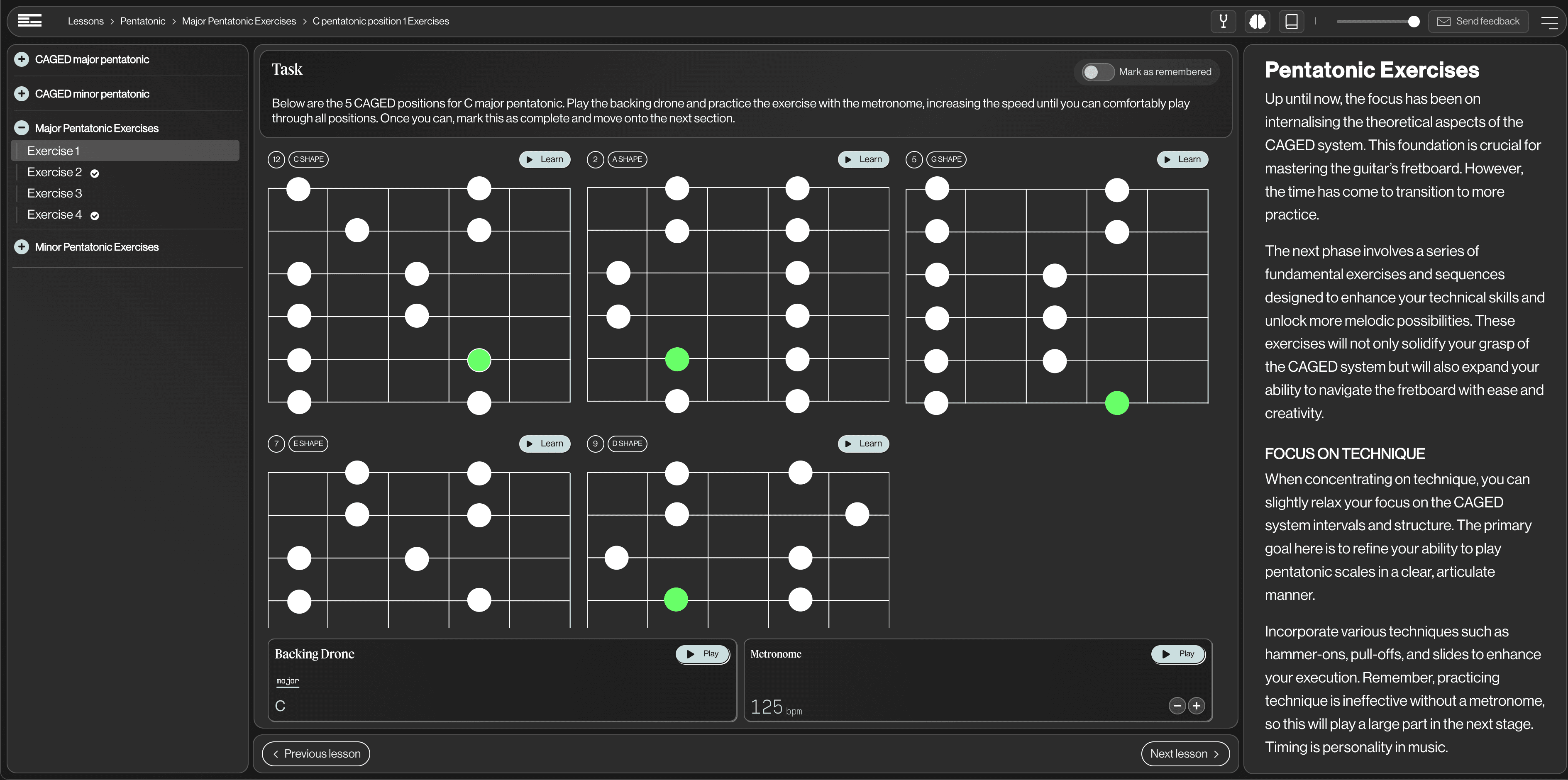Open the Send feedback form
The width and height of the screenshot is (1568, 780).
pos(1478,21)
